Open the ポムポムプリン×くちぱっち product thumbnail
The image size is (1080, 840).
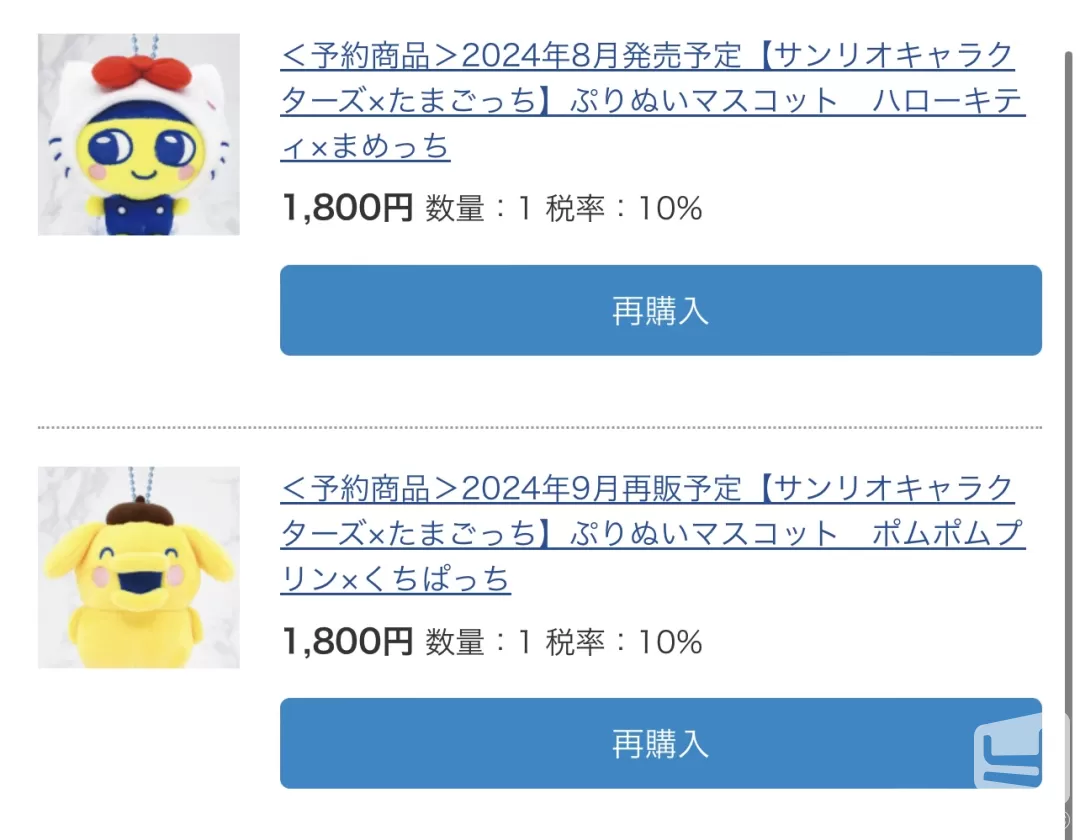(138, 567)
